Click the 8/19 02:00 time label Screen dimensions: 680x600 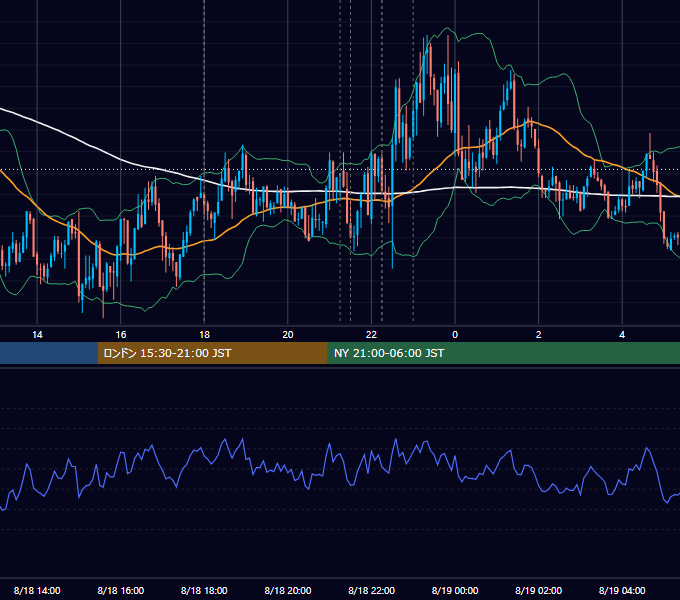point(539,590)
